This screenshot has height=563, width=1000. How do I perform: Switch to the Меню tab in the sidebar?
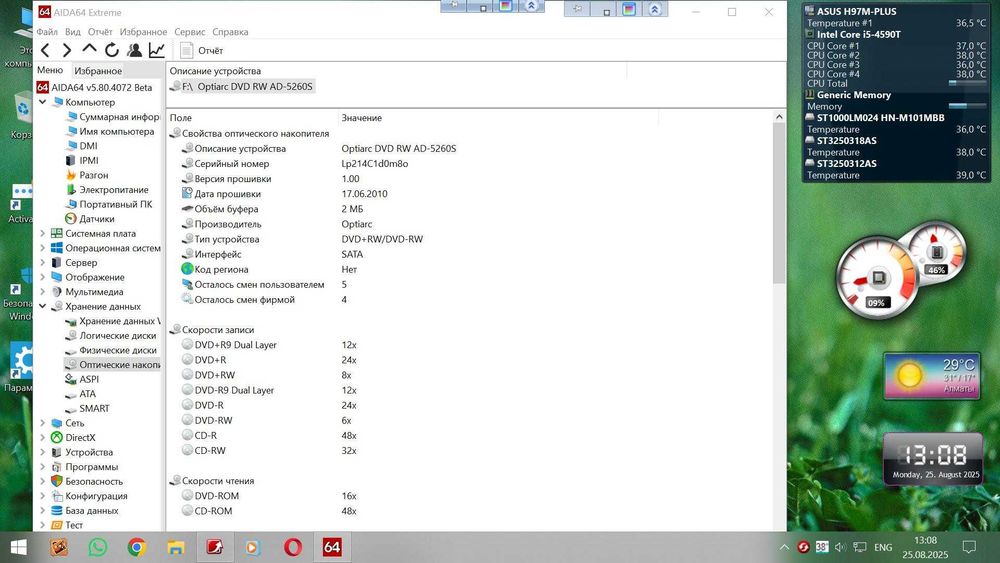[x=50, y=70]
